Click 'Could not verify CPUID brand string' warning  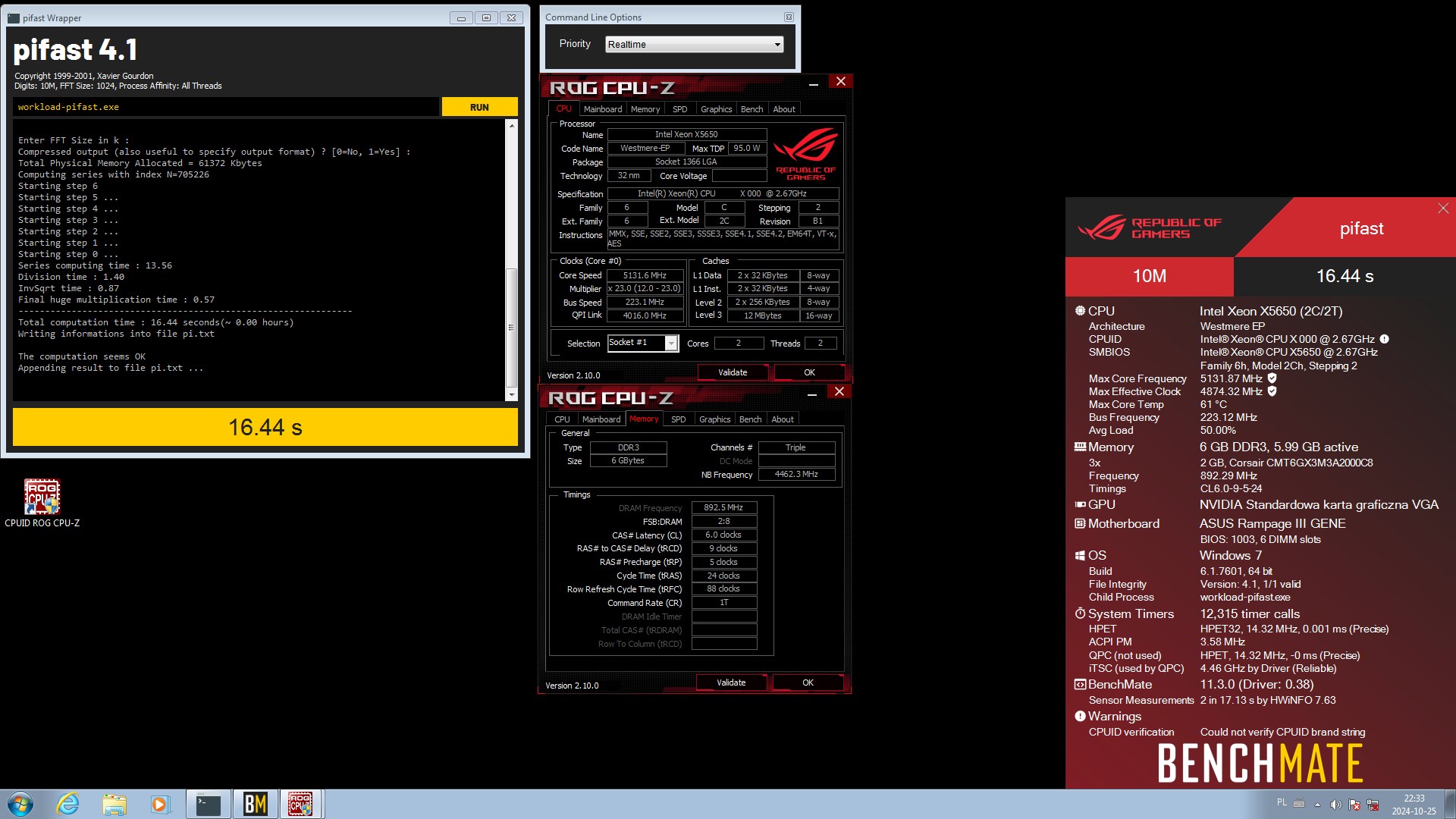coord(1282,732)
